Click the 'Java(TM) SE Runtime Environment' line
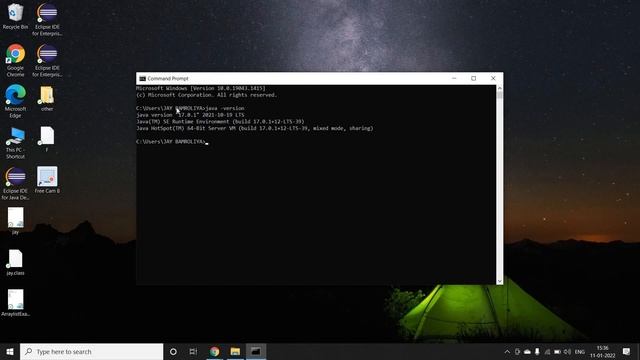Image resolution: width=640 pixels, height=360 pixels. [220, 122]
